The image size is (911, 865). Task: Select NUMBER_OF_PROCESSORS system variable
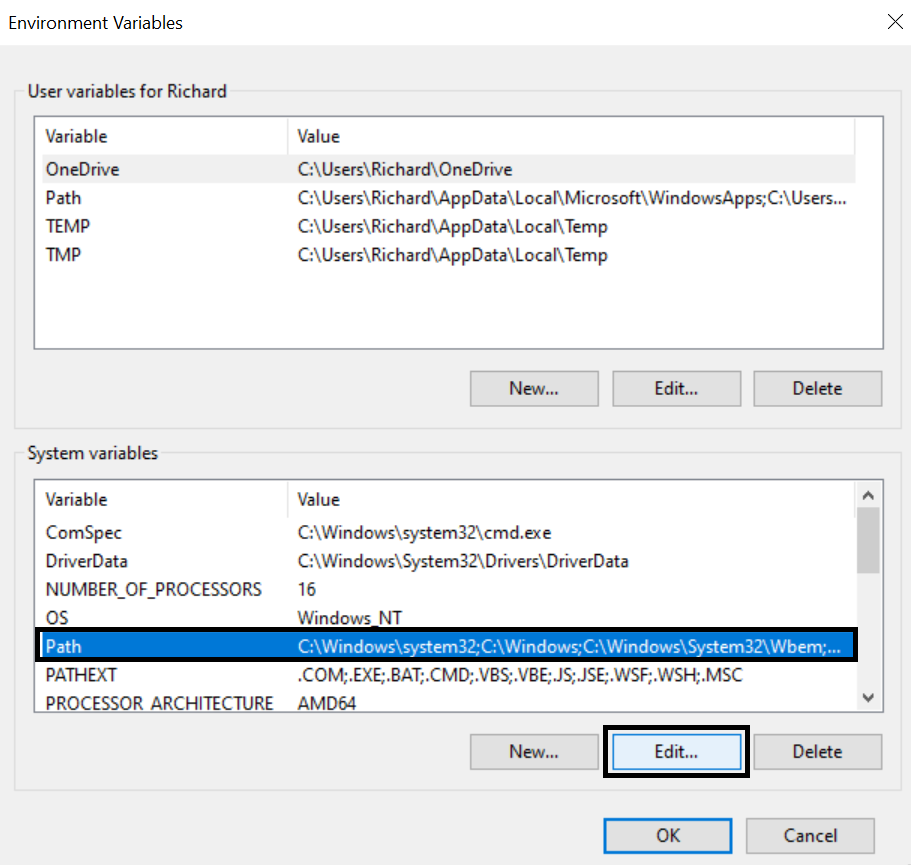pyautogui.click(x=153, y=590)
